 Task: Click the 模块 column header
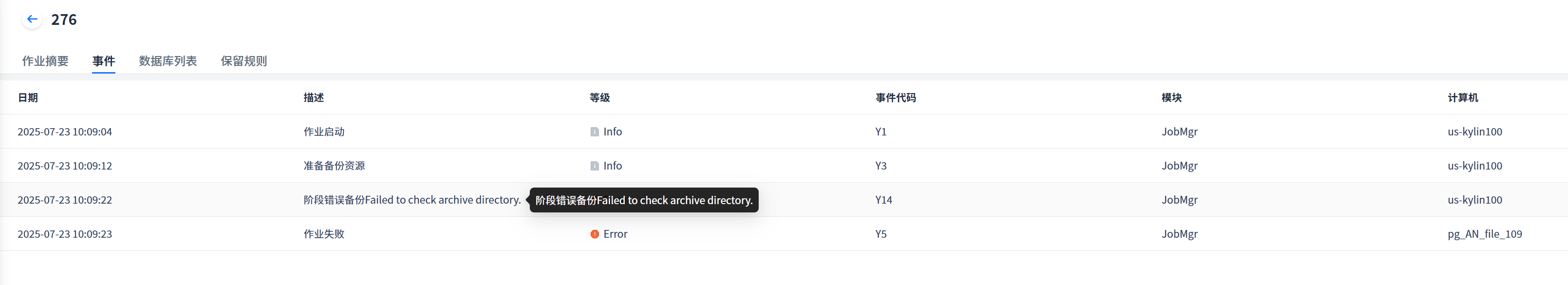pos(1171,97)
